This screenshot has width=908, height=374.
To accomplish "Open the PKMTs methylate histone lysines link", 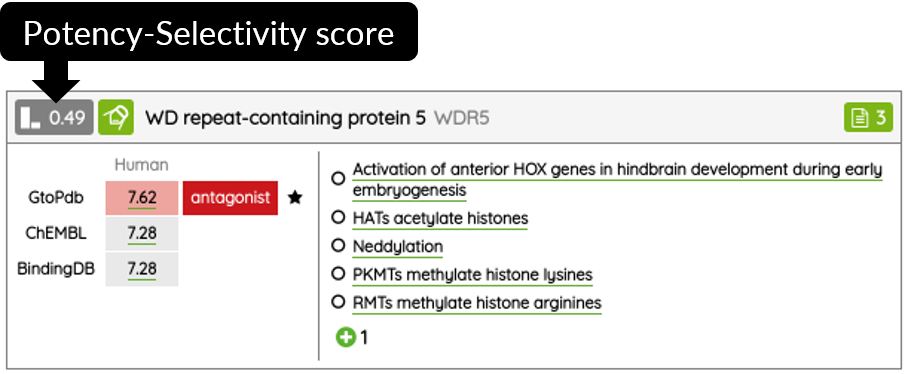I will click(473, 274).
